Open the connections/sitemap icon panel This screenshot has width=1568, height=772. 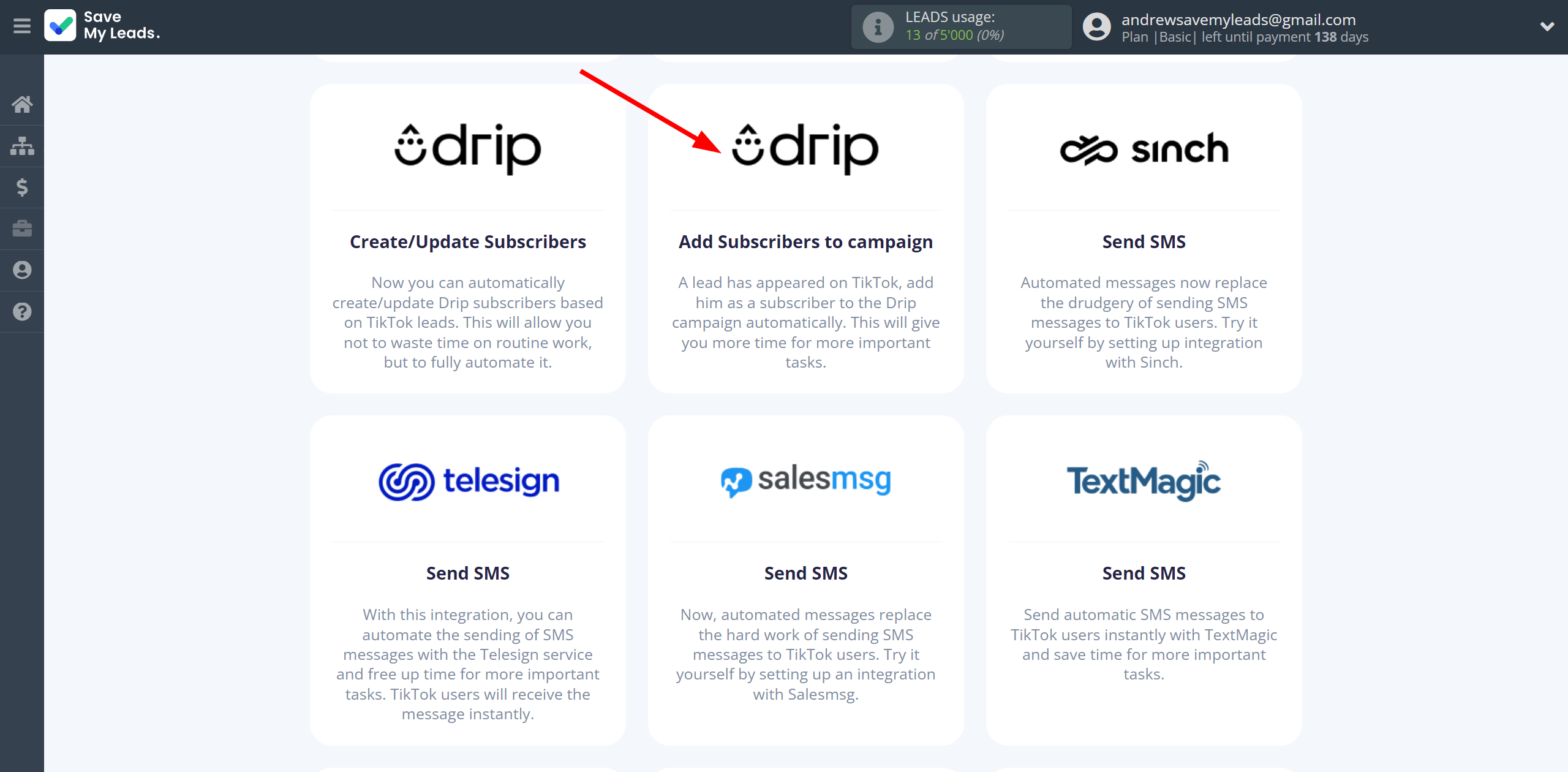(22, 145)
